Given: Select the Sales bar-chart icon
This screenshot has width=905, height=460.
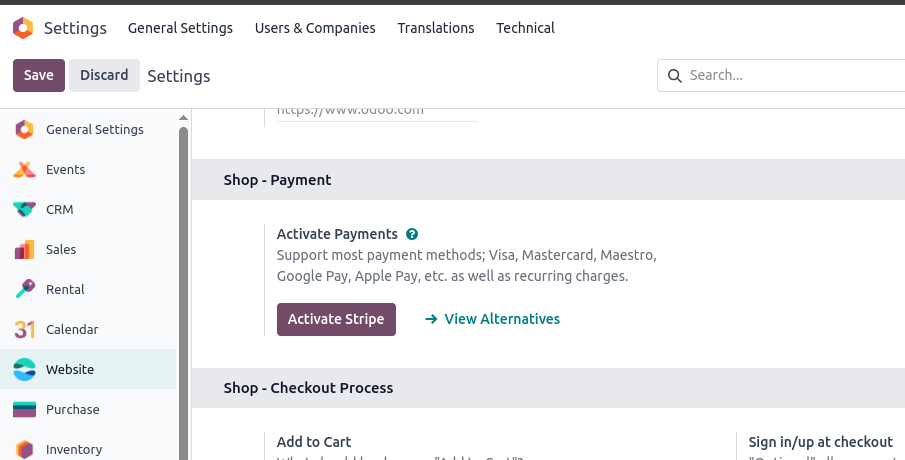Looking at the screenshot, I should point(24,249).
